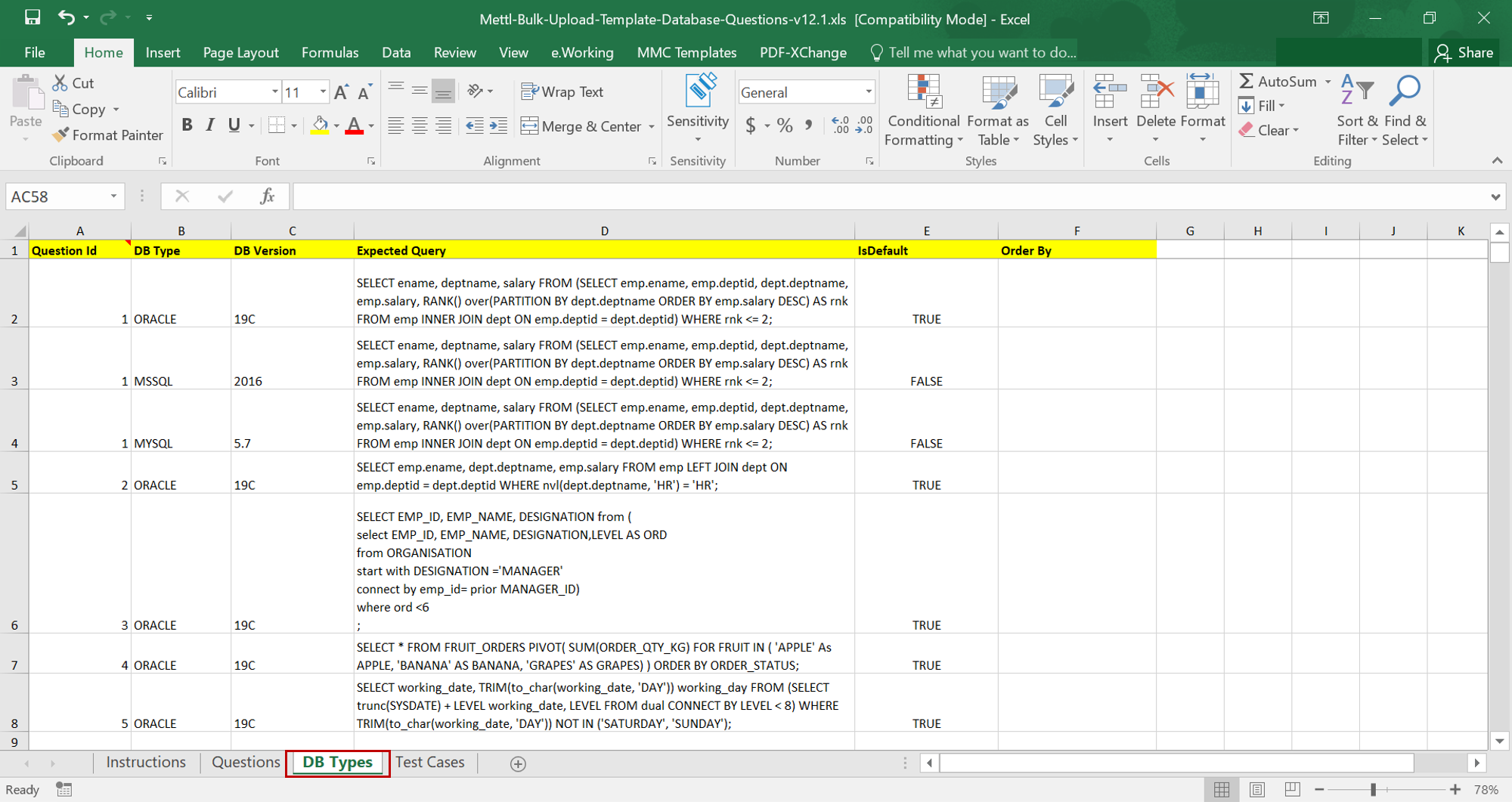Image resolution: width=1512 pixels, height=802 pixels.
Task: Click the Increase Font Size icon
Action: click(341, 92)
